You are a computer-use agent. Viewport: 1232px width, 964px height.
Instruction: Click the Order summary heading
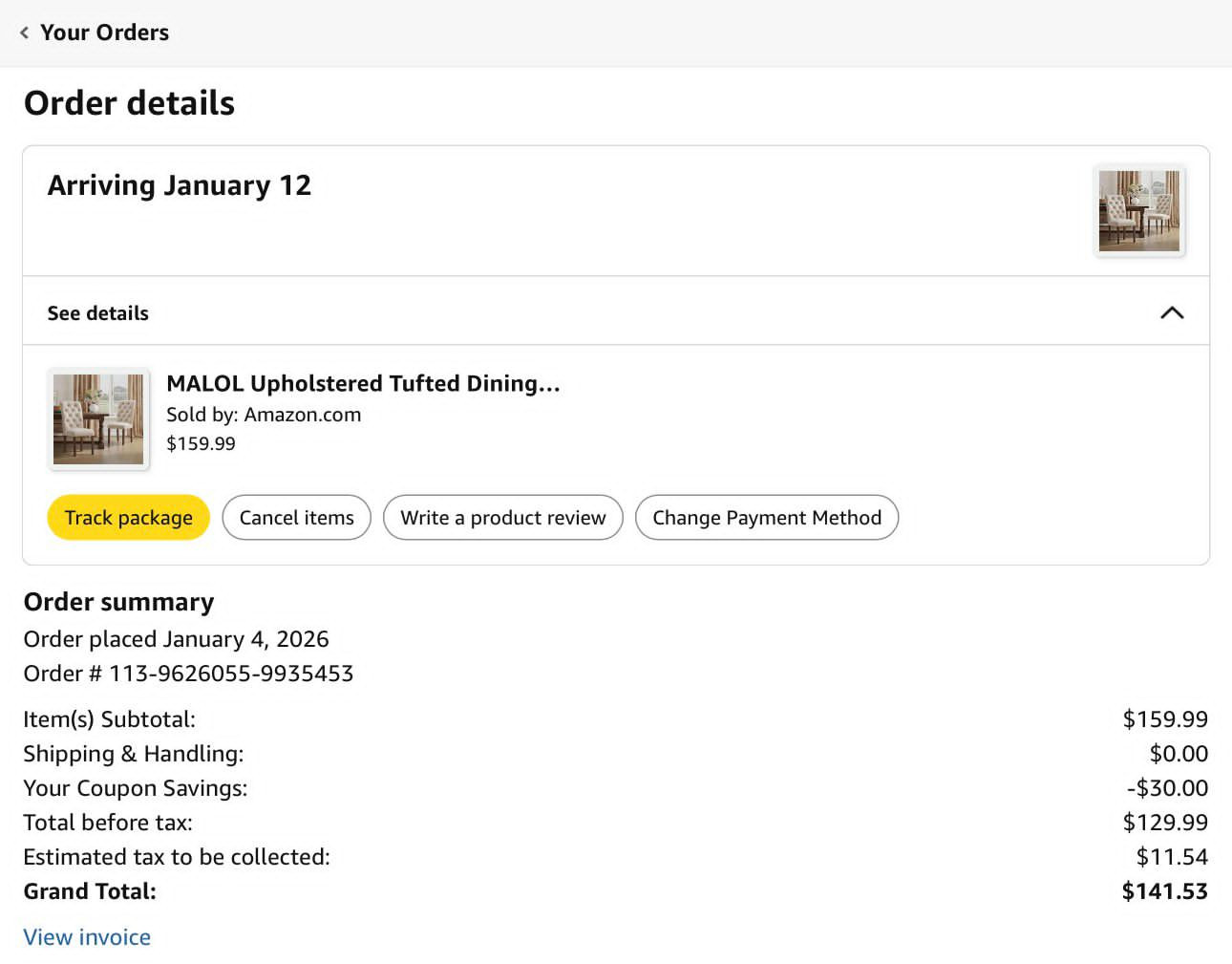click(x=118, y=602)
